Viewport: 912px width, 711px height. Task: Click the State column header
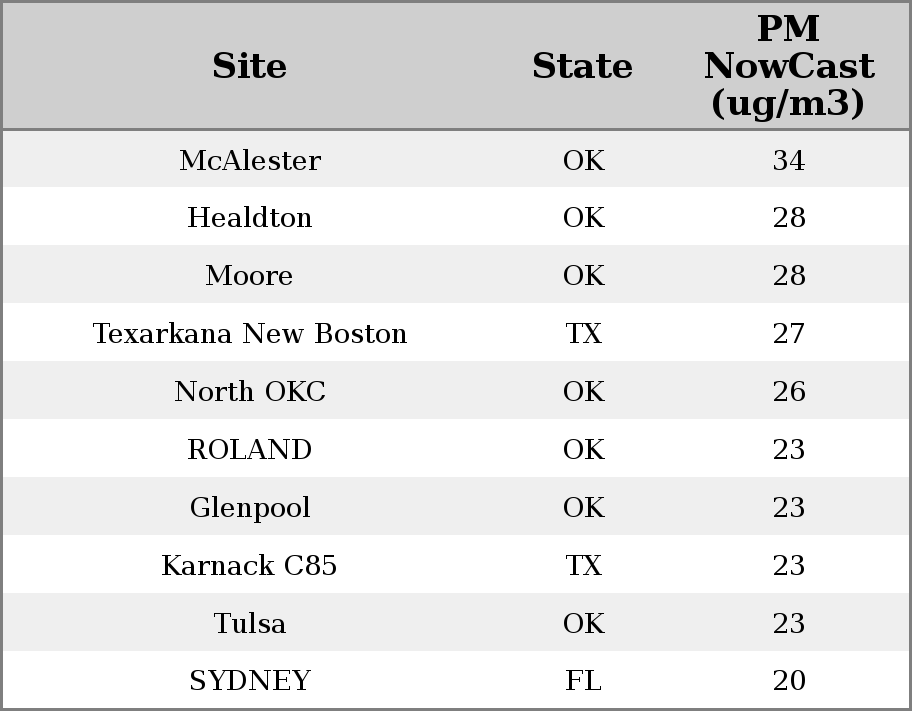tap(582, 66)
